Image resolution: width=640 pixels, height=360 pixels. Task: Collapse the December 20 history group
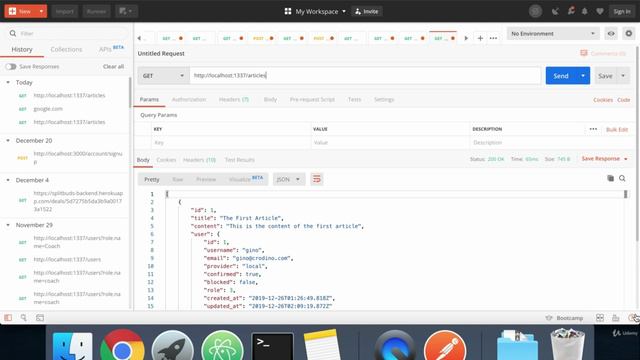8,140
